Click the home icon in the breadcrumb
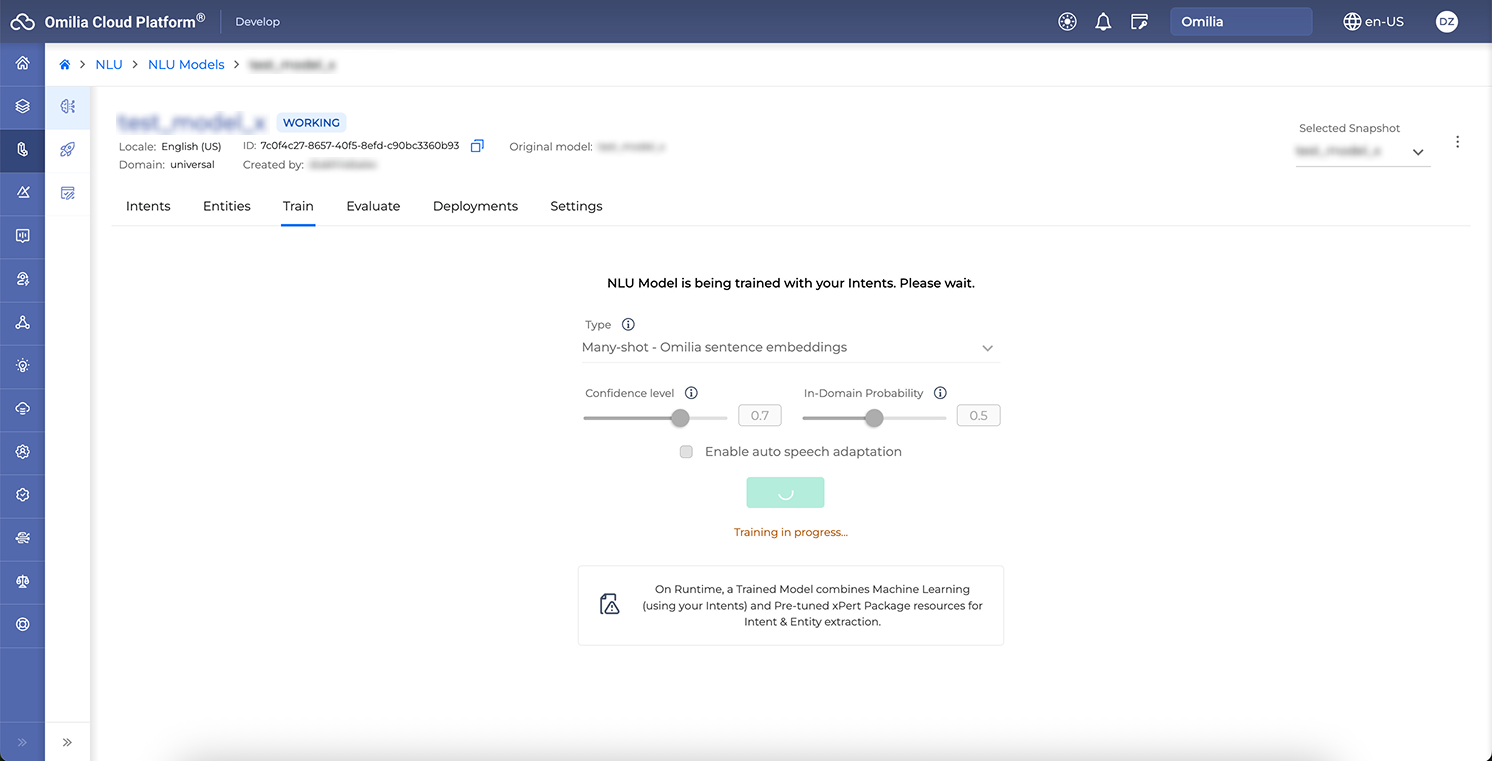The height and width of the screenshot is (761, 1492). tap(65, 65)
